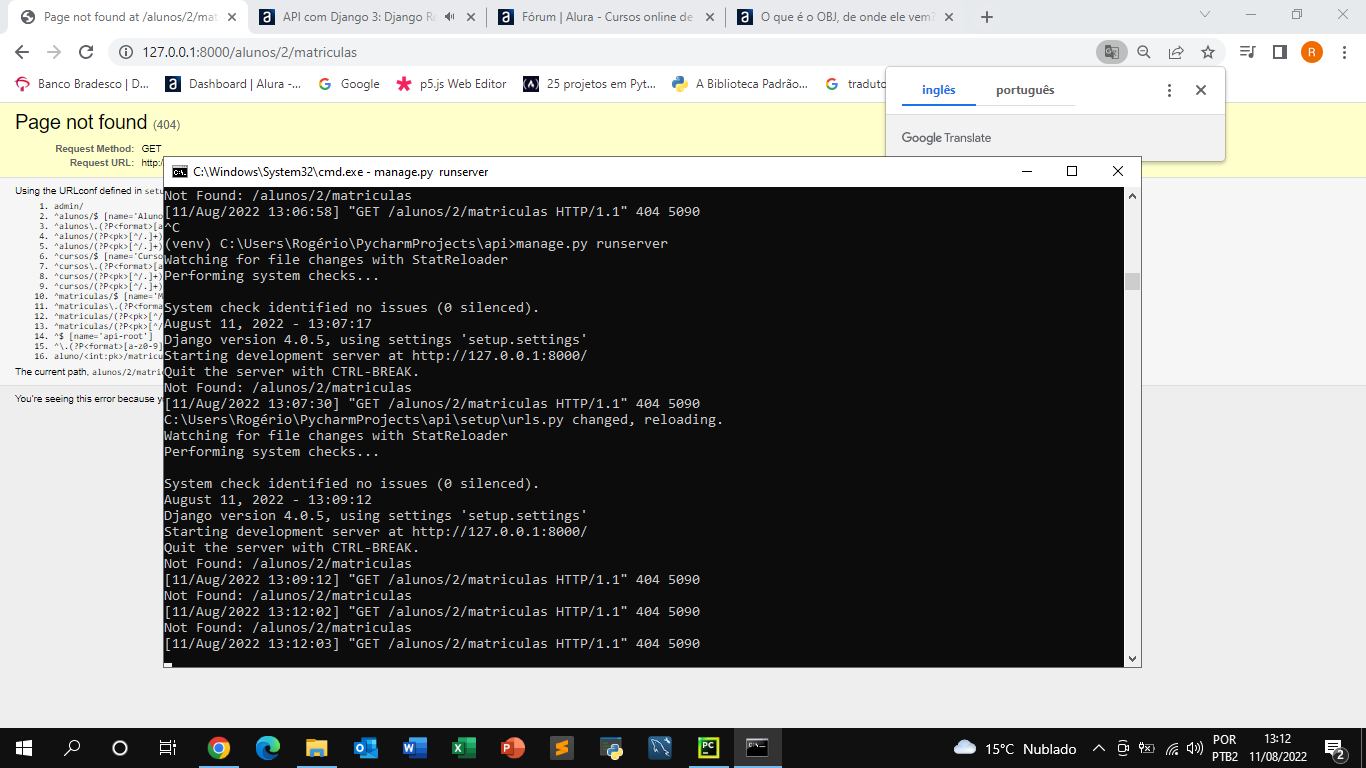Open the 'Dashboard | Alura' bookmark
The width and height of the screenshot is (1366, 768).
click(x=233, y=84)
